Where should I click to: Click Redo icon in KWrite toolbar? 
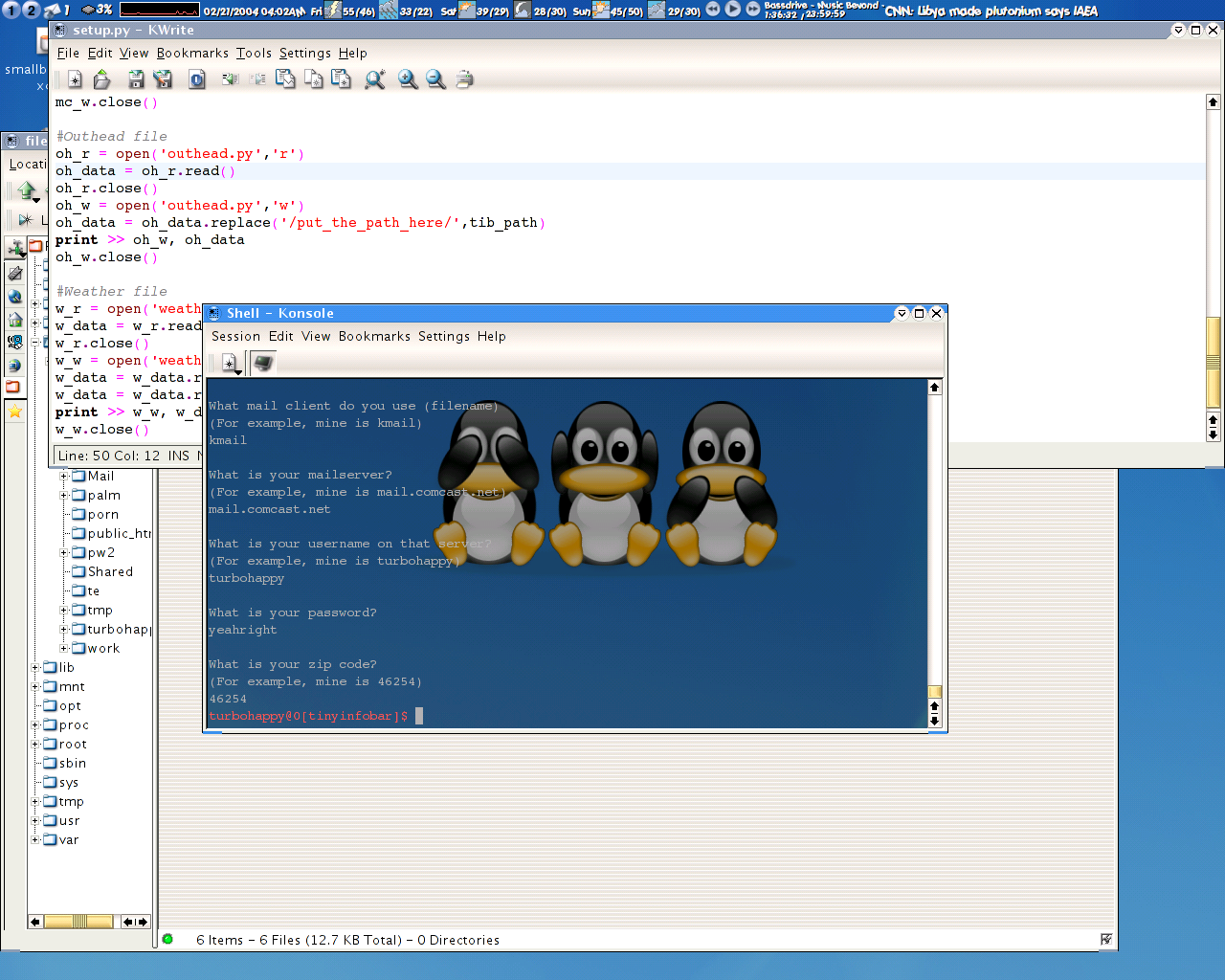pos(257,79)
